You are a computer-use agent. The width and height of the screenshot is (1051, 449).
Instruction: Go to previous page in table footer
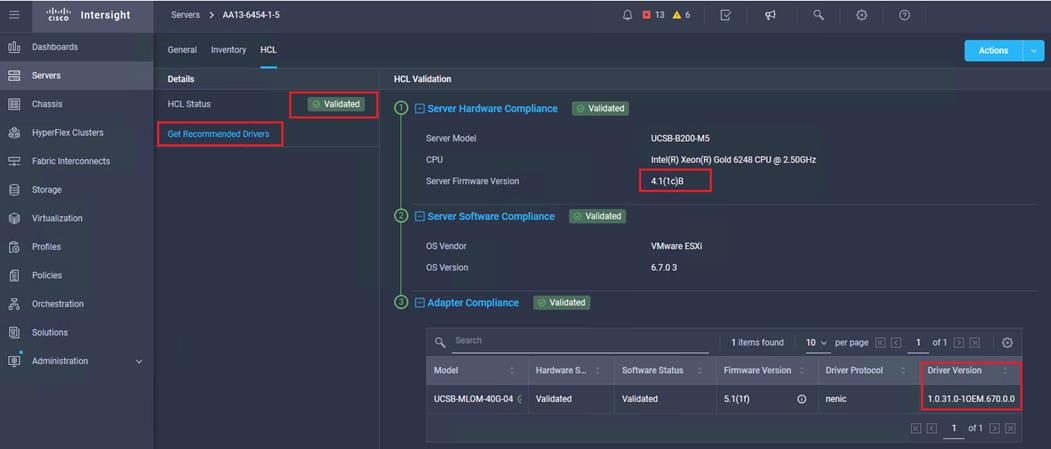coord(932,428)
